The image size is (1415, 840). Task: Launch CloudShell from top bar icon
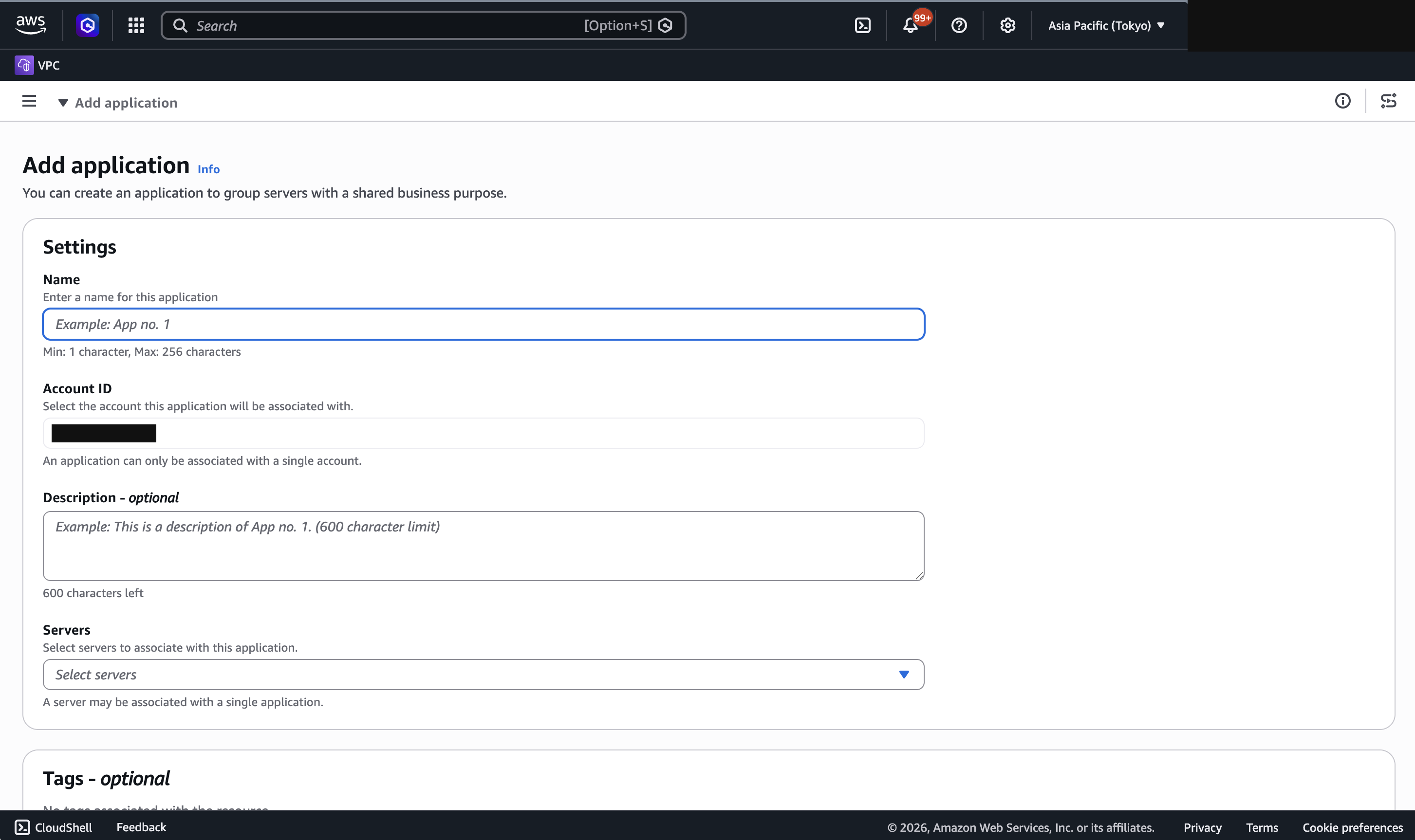862,25
